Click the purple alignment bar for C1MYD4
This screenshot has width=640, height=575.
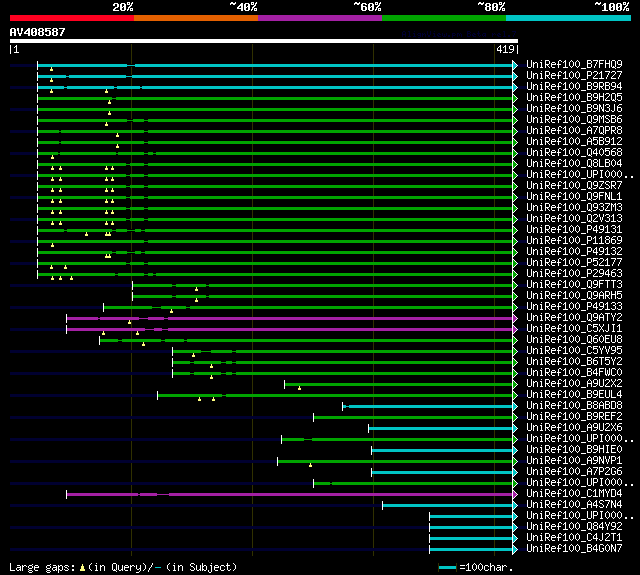point(289,495)
